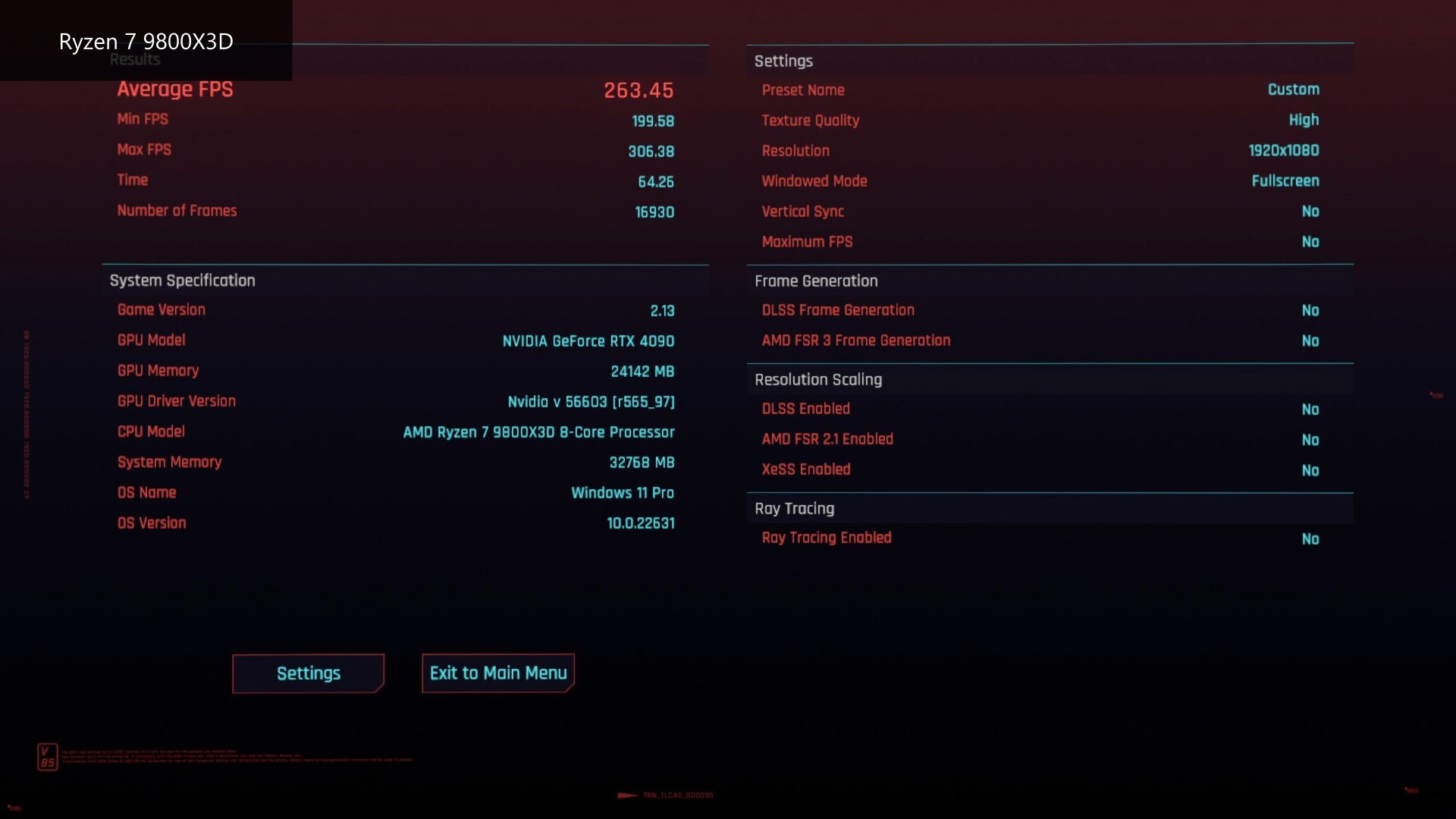Image resolution: width=1456 pixels, height=819 pixels.
Task: Expand Resolution Scaling section
Action: pos(817,379)
